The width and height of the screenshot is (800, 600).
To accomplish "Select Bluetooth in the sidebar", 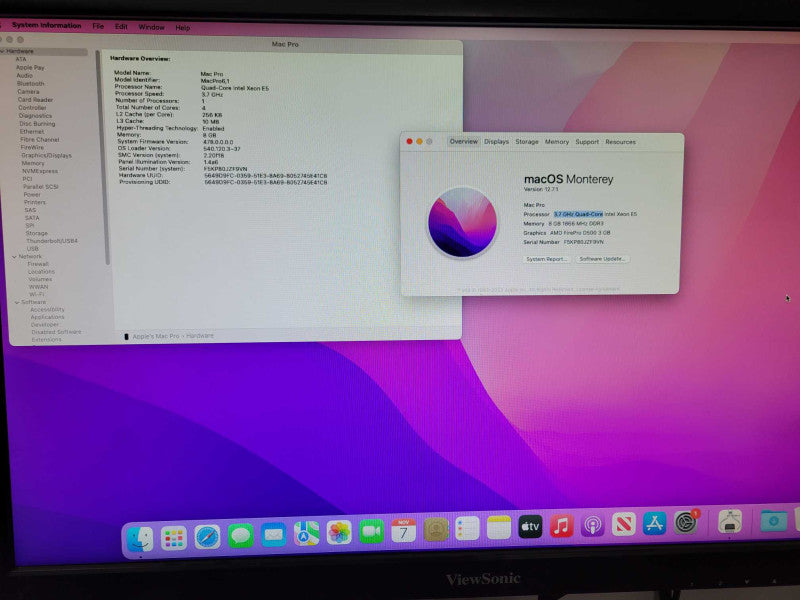I will click(31, 84).
